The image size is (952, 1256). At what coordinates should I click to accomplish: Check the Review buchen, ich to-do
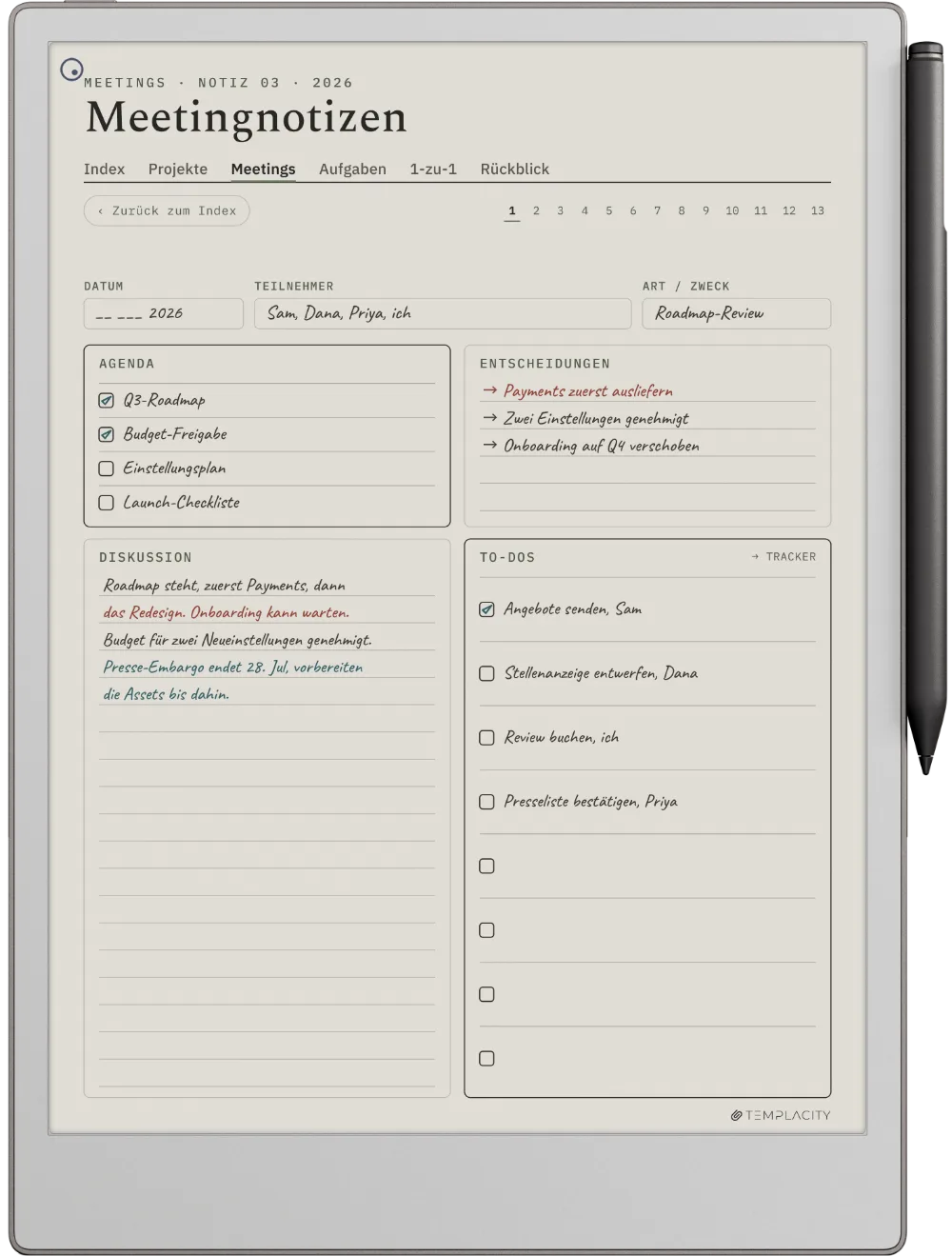pos(486,738)
